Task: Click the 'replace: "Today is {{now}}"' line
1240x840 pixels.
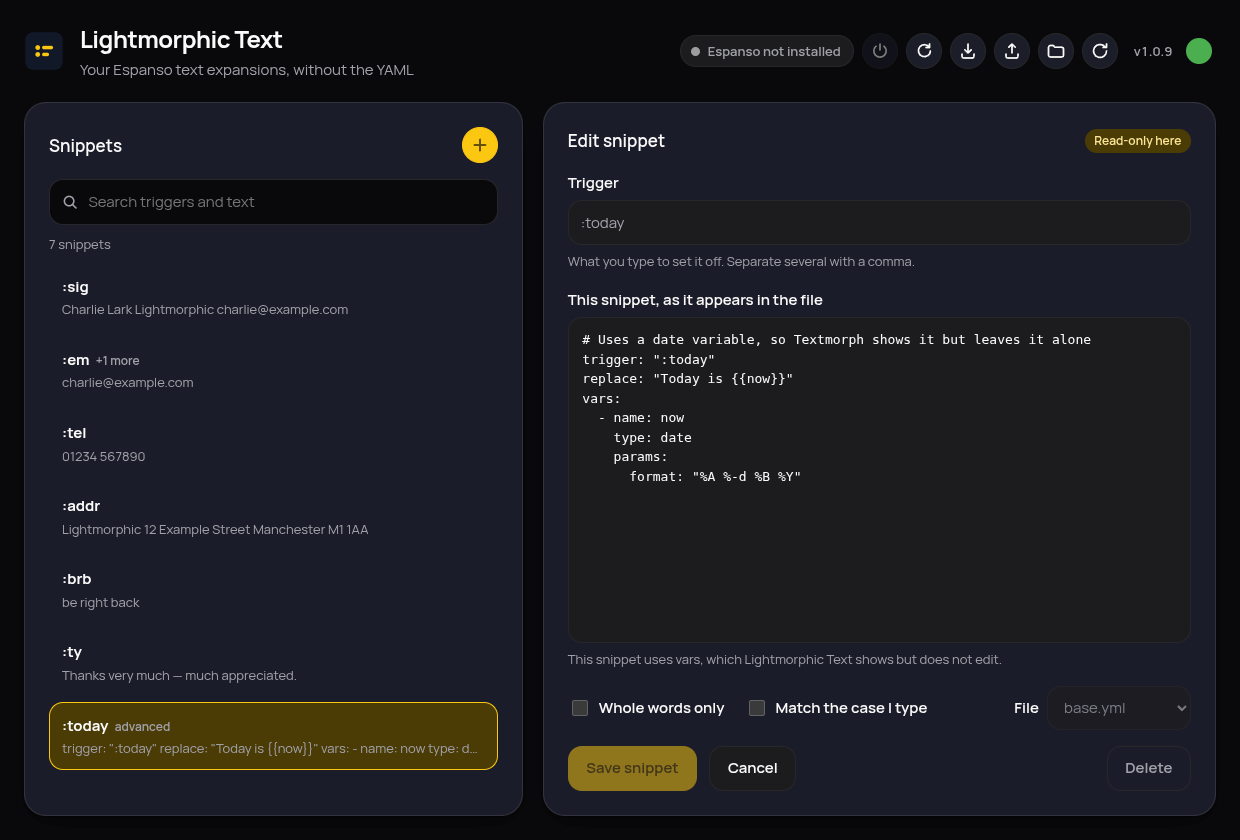Action: [x=687, y=378]
